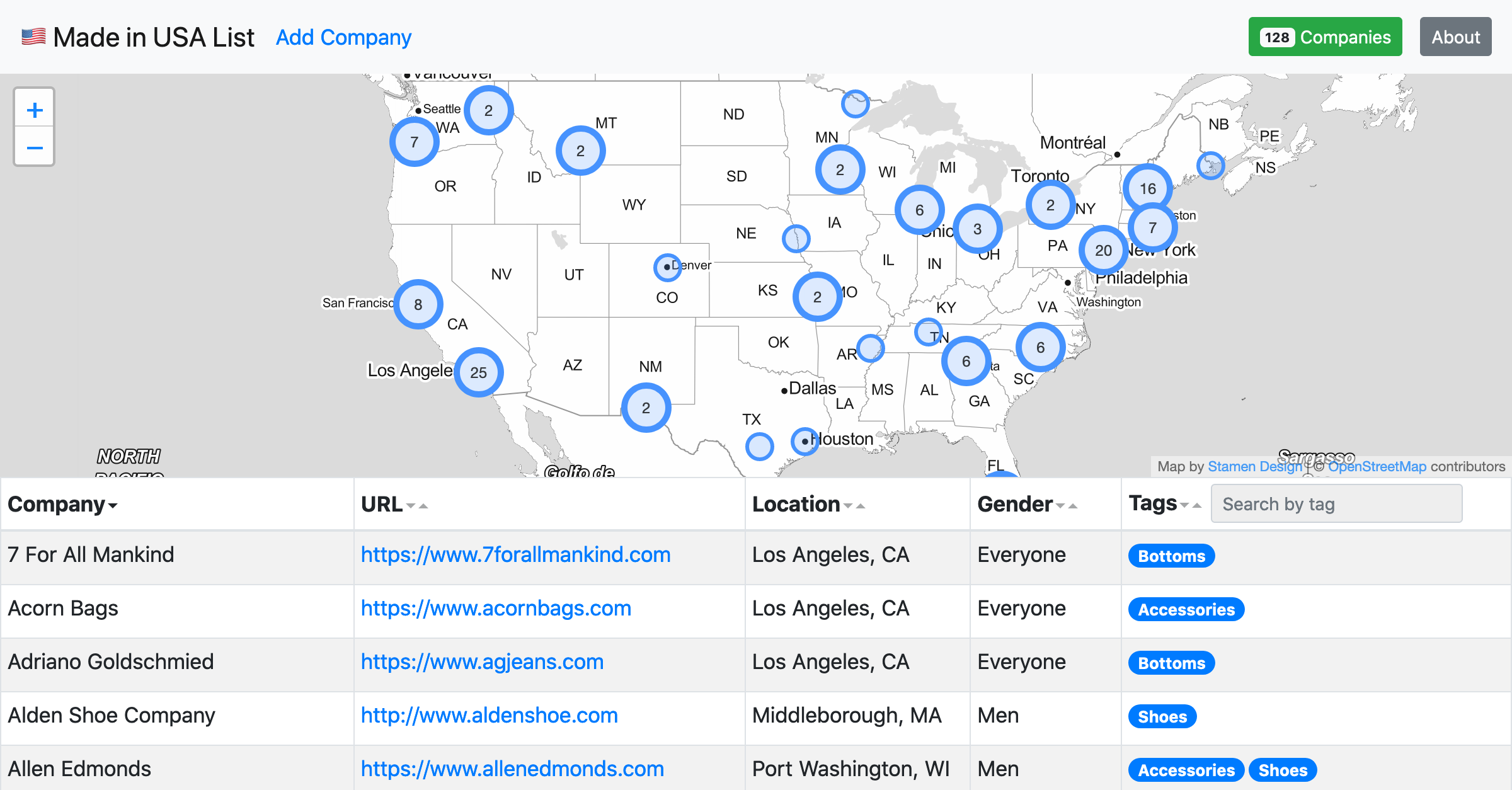Click the San Francisco cluster marker (8)
This screenshot has width=1512, height=790.
tap(416, 306)
